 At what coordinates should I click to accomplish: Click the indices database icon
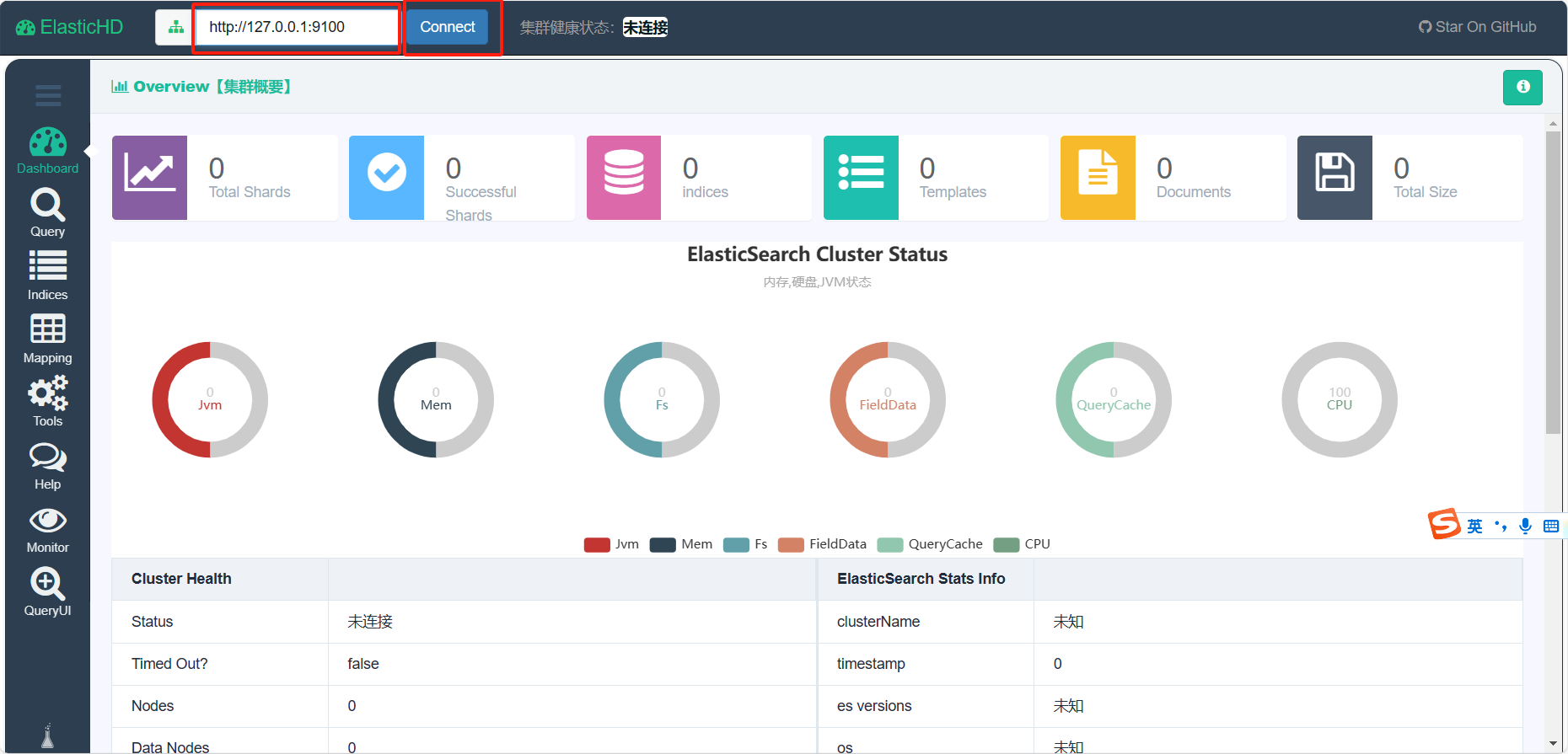pos(624,178)
